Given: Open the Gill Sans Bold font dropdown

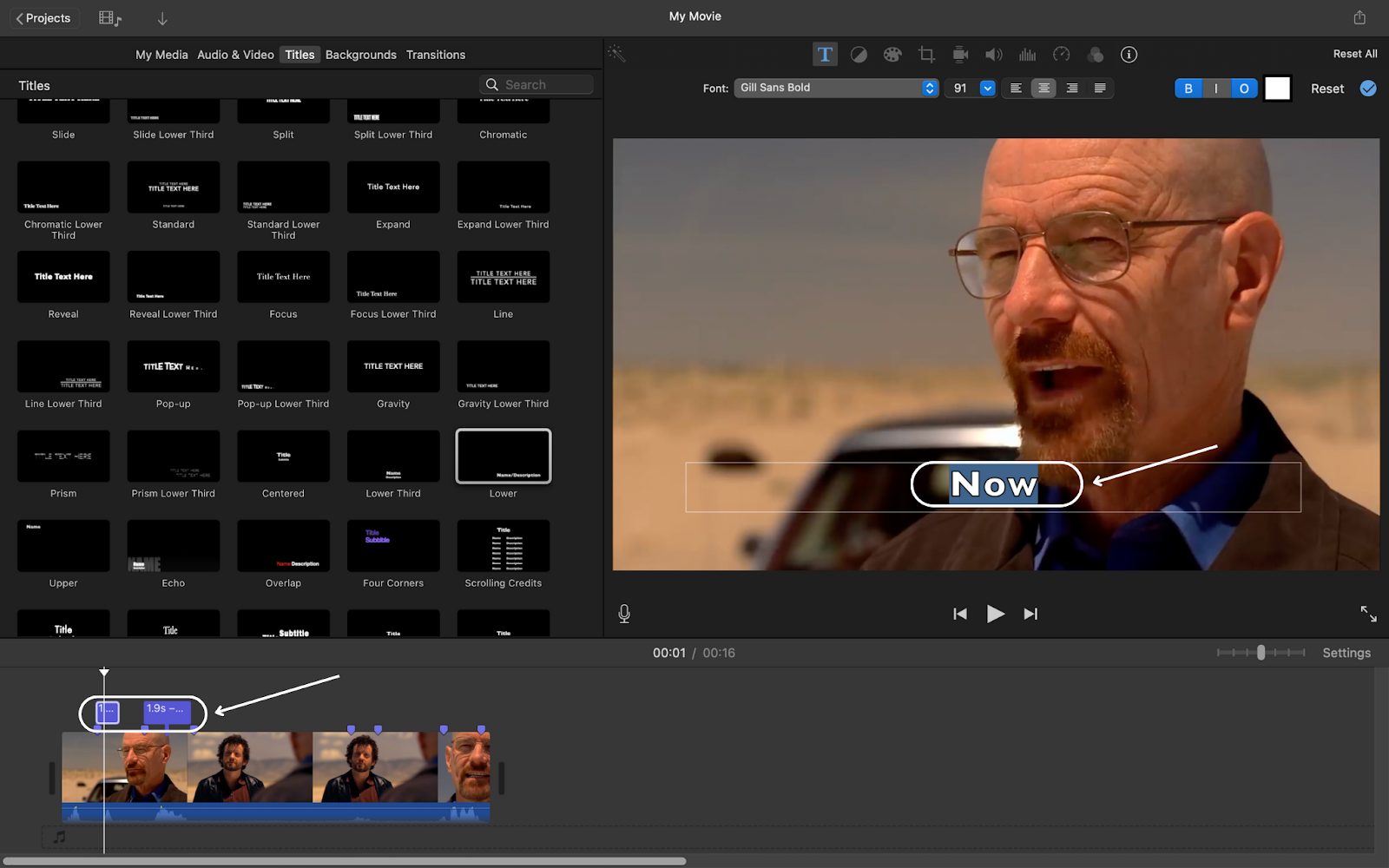Looking at the screenshot, I should coord(836,88).
